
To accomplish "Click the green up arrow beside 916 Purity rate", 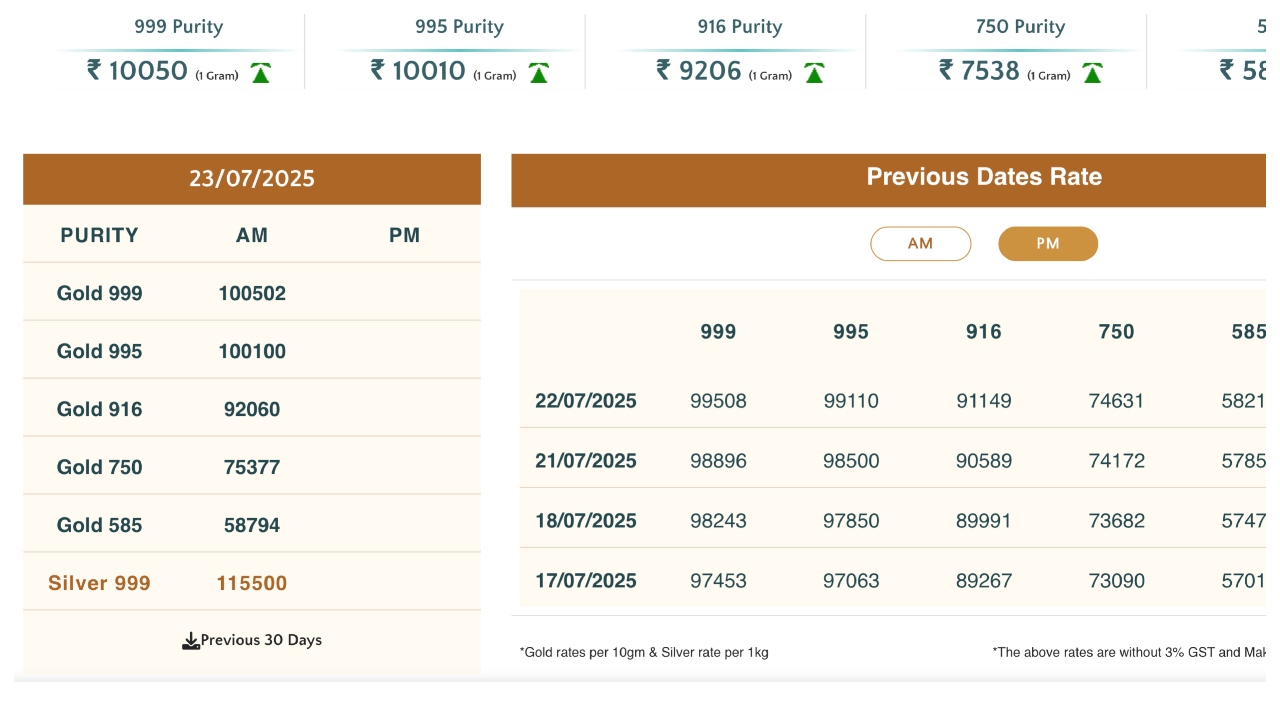I will (815, 73).
